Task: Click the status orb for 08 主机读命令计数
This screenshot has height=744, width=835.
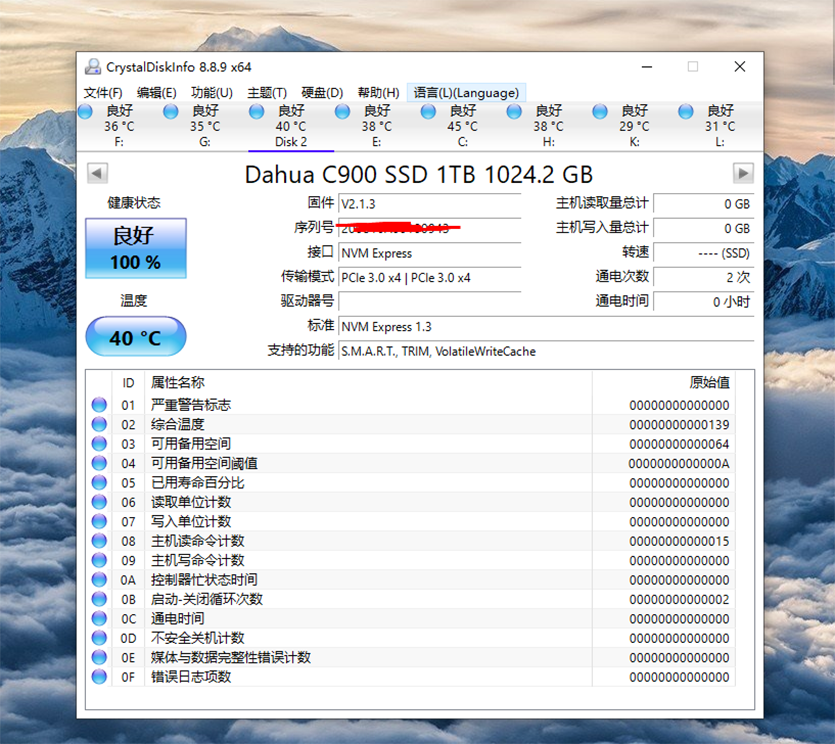Action: click(x=99, y=541)
